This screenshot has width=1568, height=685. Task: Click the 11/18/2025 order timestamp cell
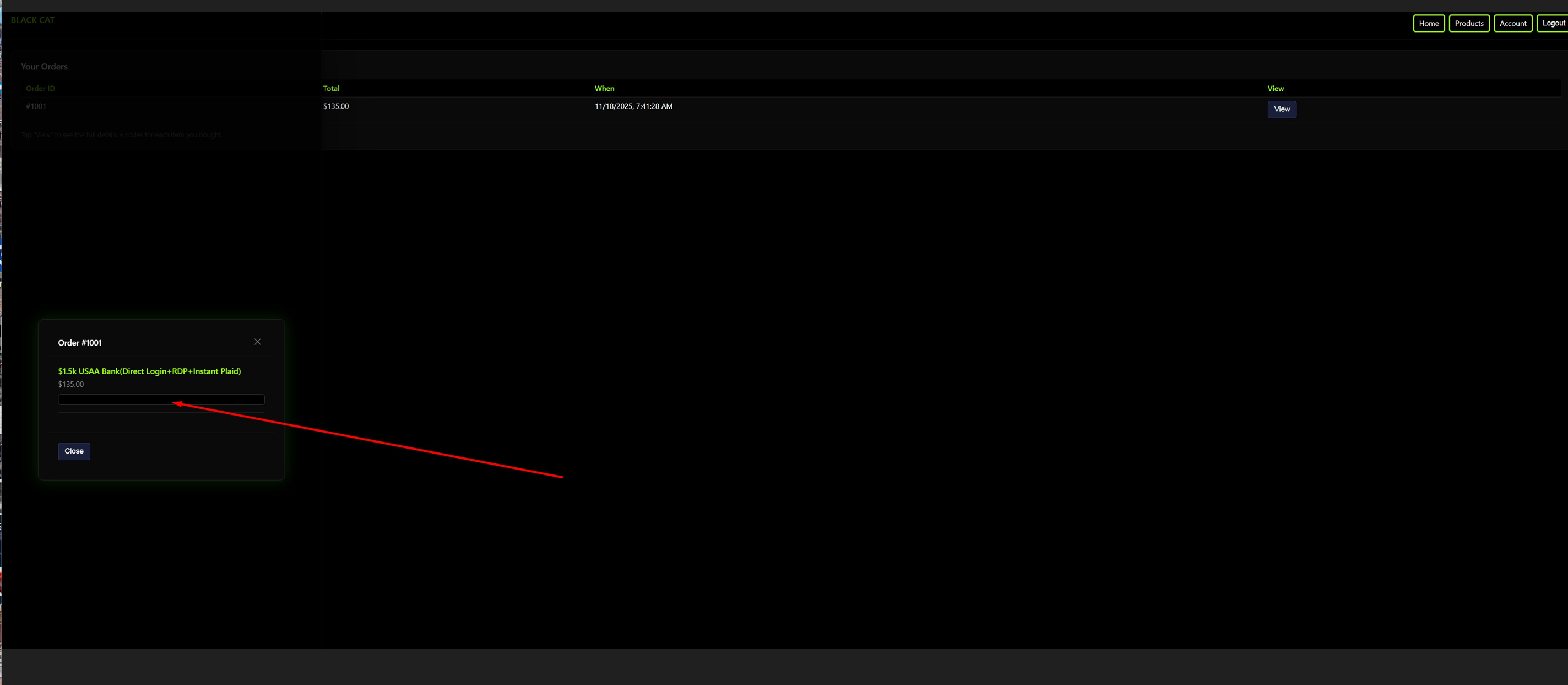(x=633, y=106)
